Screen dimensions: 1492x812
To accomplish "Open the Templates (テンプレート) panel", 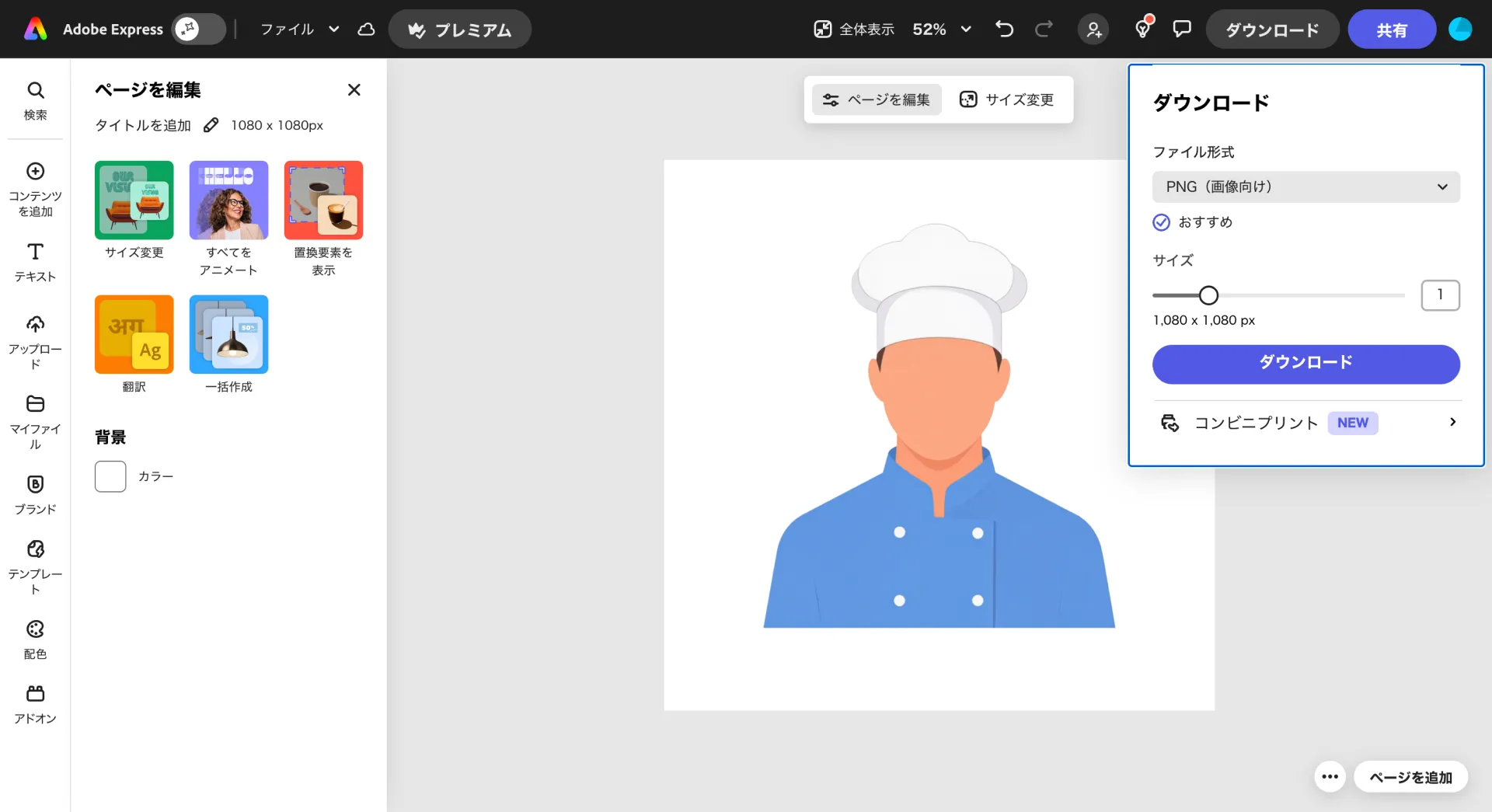I will [35, 566].
